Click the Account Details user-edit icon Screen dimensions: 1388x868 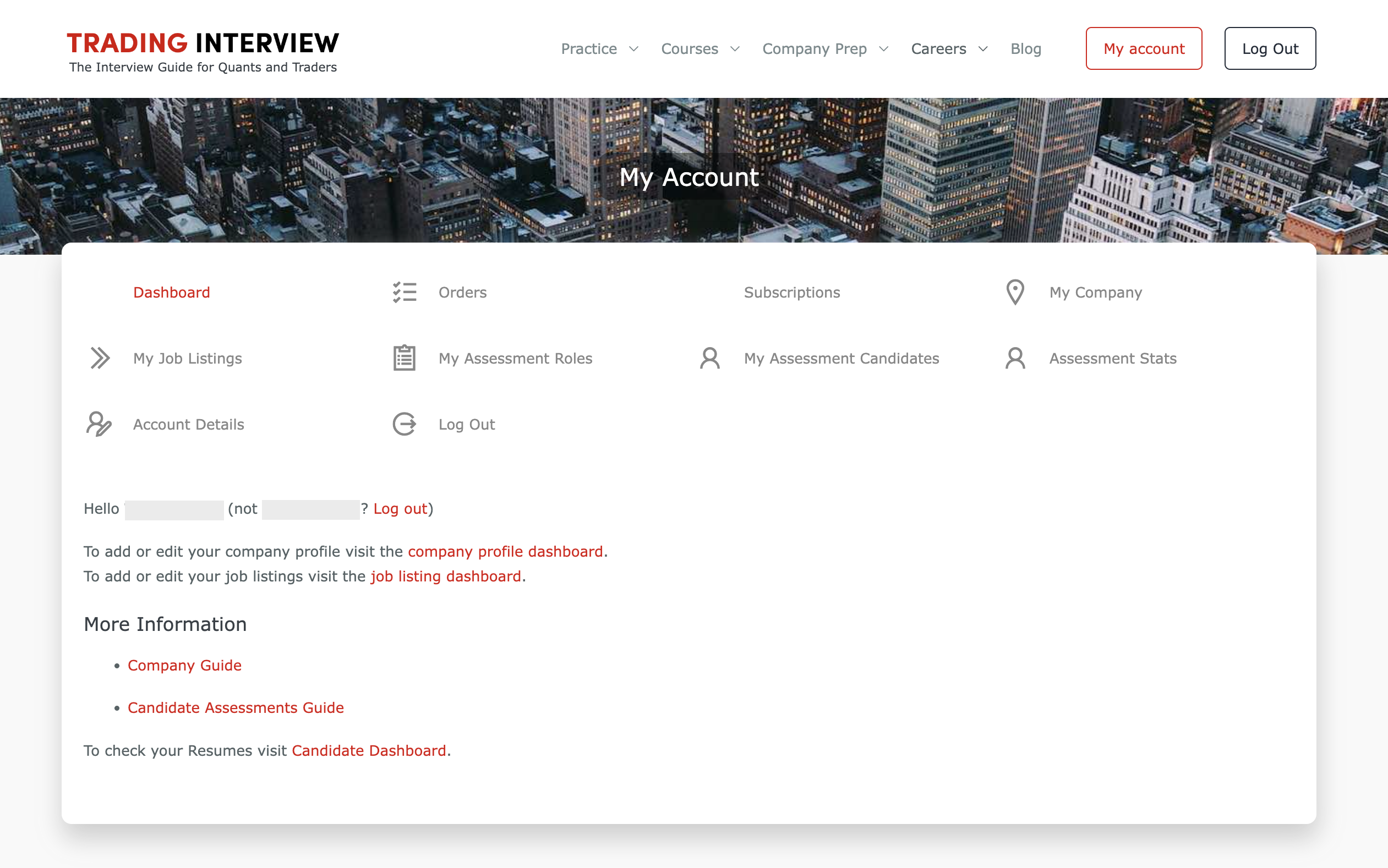(x=99, y=424)
